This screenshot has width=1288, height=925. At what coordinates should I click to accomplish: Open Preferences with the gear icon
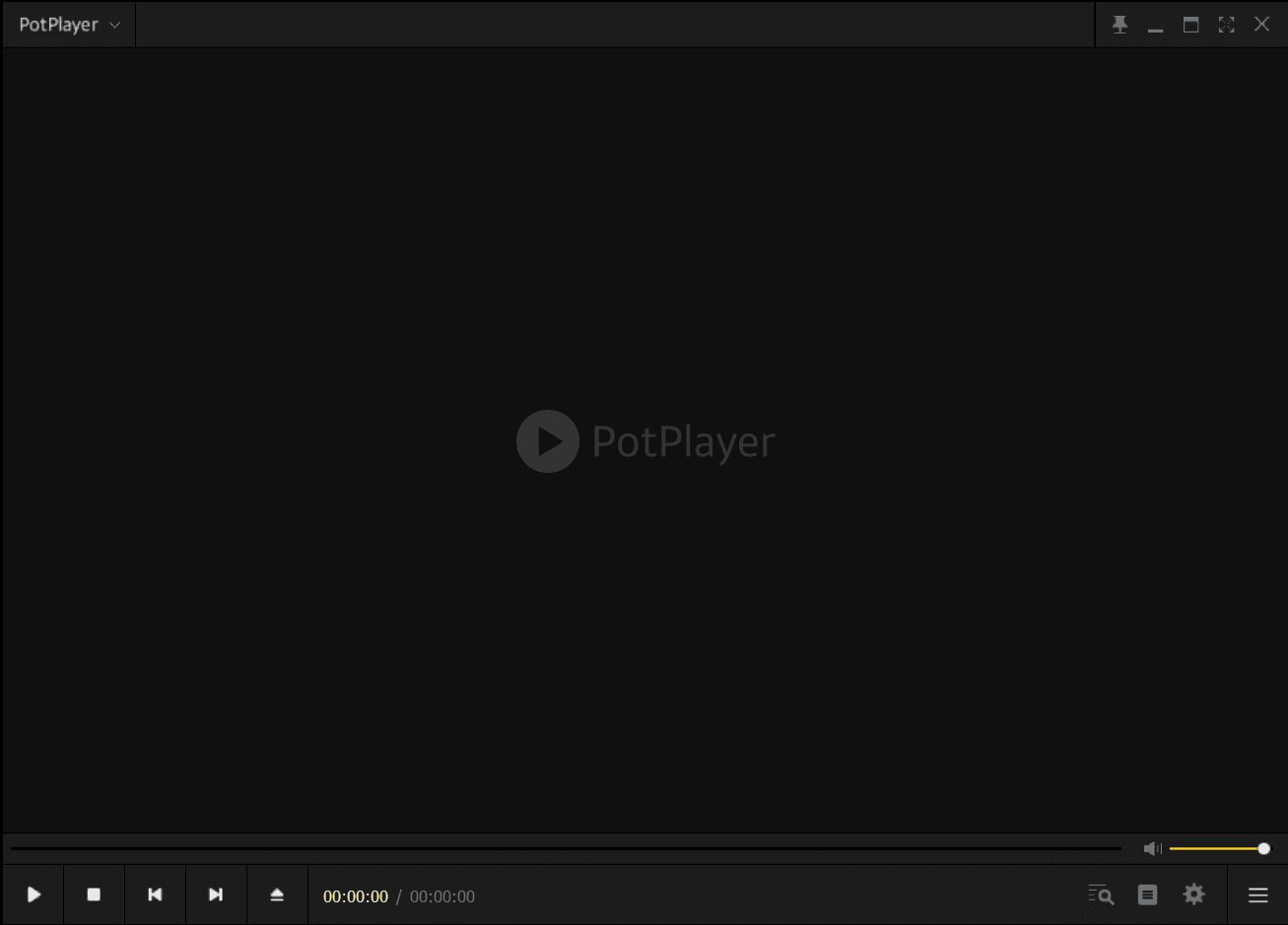(x=1194, y=894)
